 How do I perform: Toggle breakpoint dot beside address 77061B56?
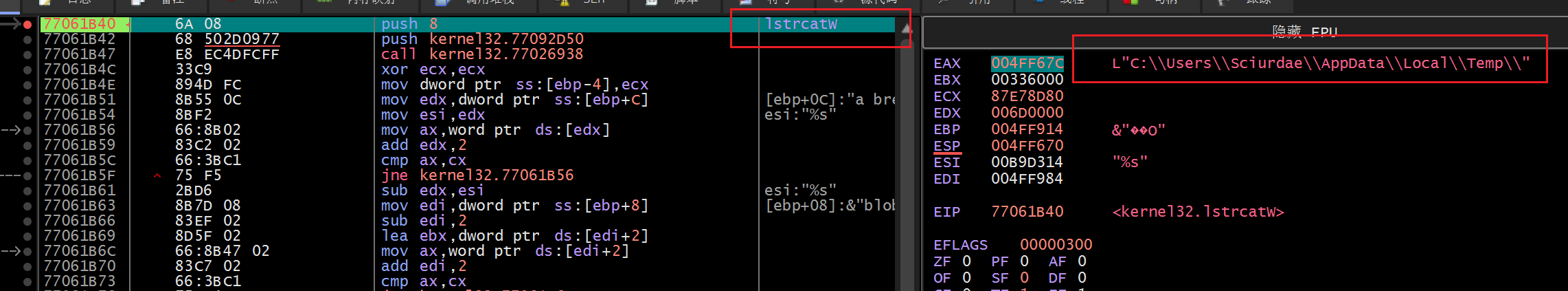pyautogui.click(x=27, y=130)
